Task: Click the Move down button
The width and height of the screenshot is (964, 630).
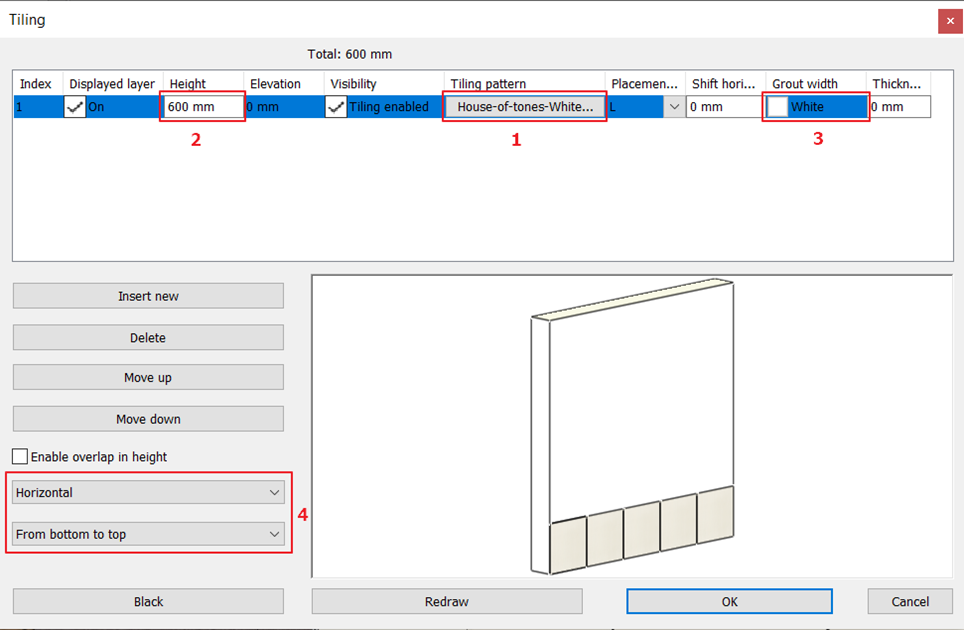Action: [x=148, y=419]
